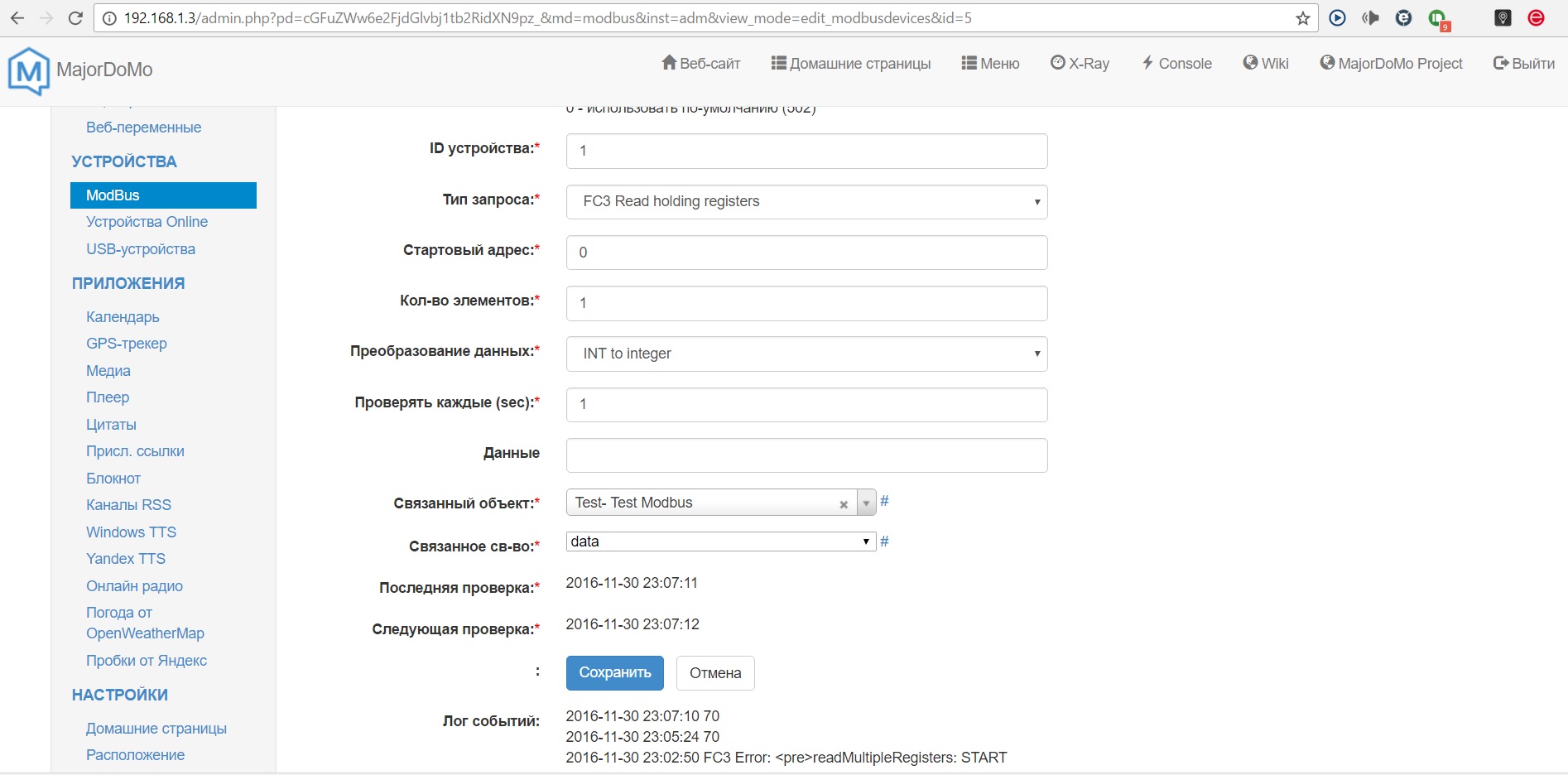Click the MajorDoMo logo icon
1568x775 pixels.
(x=28, y=70)
